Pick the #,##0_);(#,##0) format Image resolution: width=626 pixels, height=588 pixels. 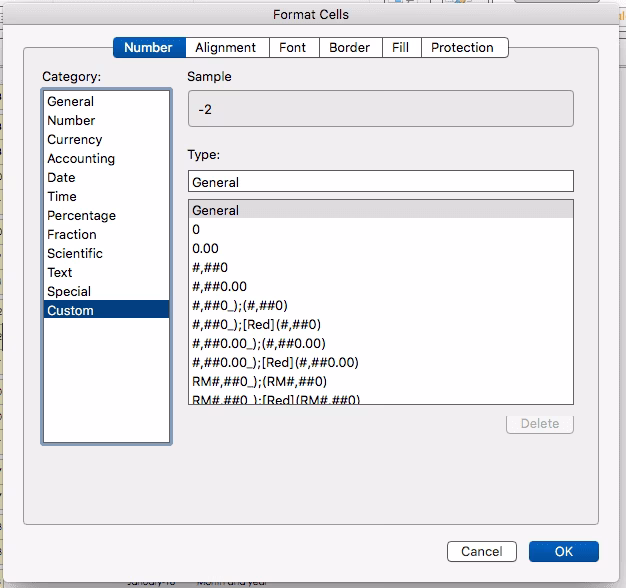[x=381, y=306]
